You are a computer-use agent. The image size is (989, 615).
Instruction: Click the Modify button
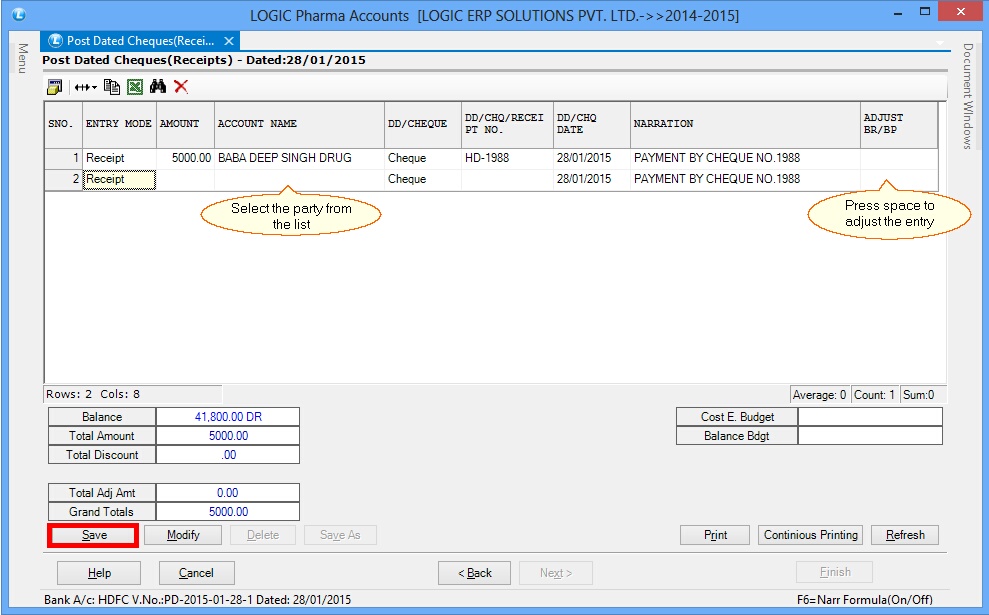(182, 535)
